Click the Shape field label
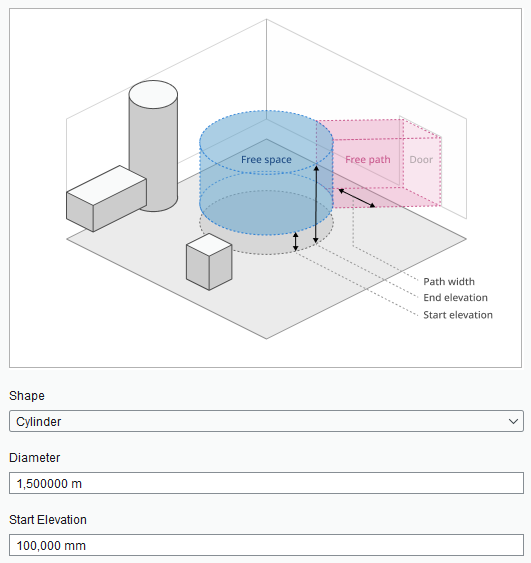 (27, 396)
